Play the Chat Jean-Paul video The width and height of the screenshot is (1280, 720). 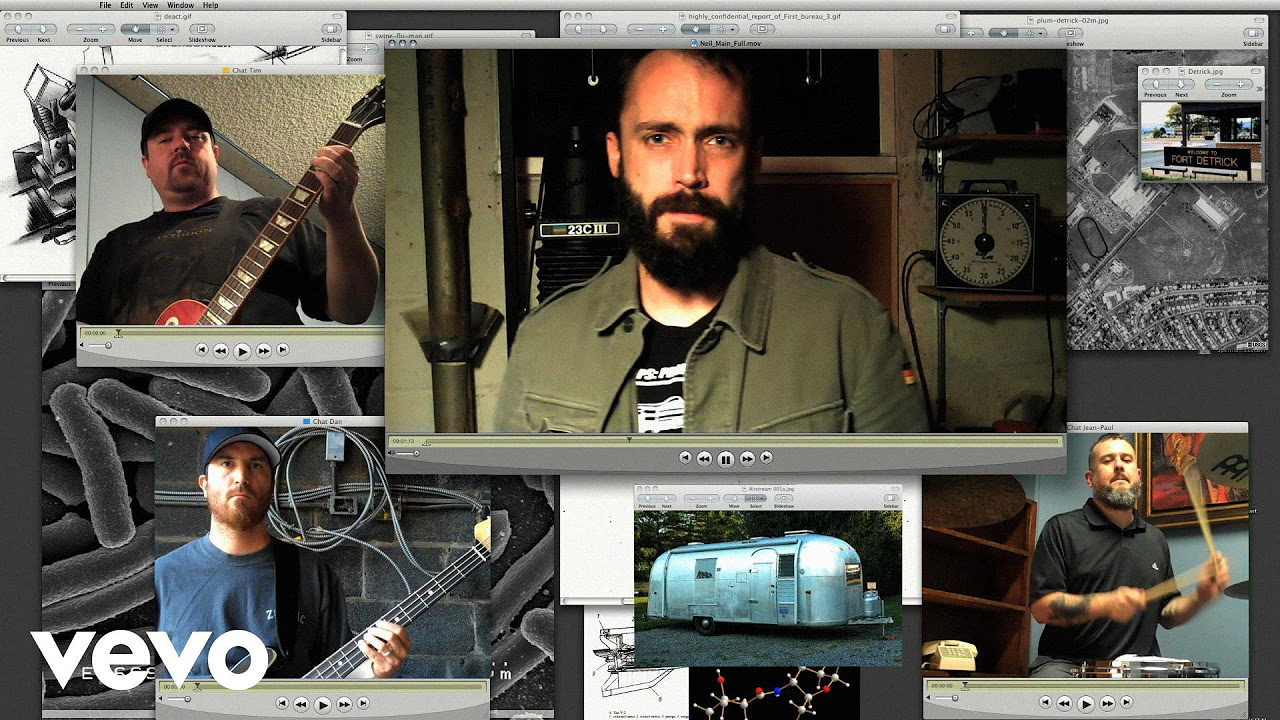point(1085,704)
